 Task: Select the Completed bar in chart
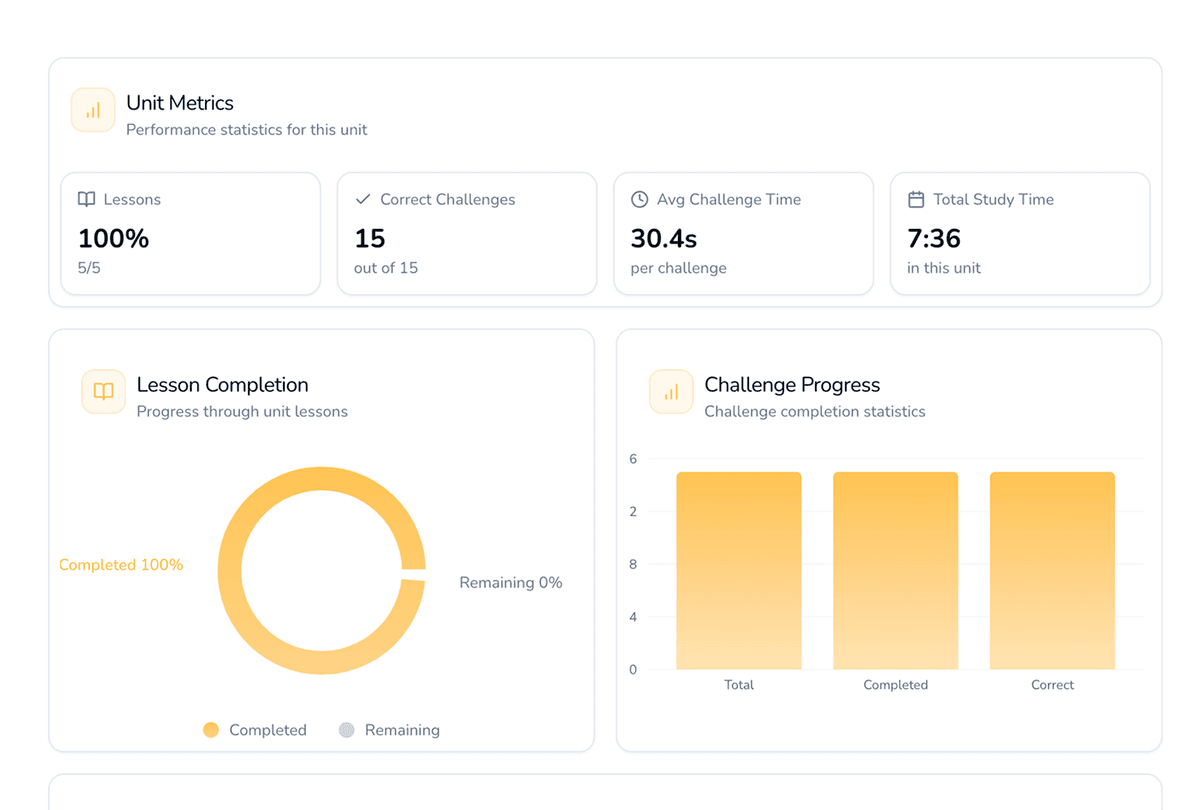(896, 570)
